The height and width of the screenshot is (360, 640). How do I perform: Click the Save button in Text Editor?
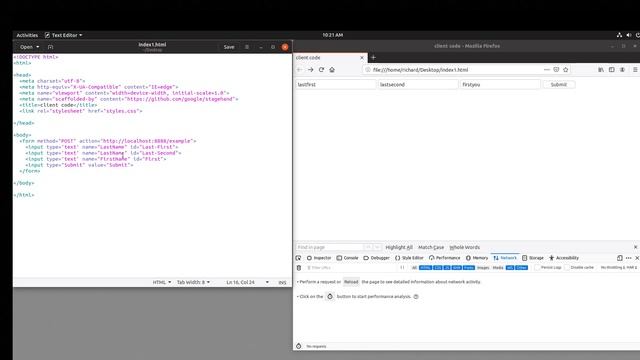point(229,47)
